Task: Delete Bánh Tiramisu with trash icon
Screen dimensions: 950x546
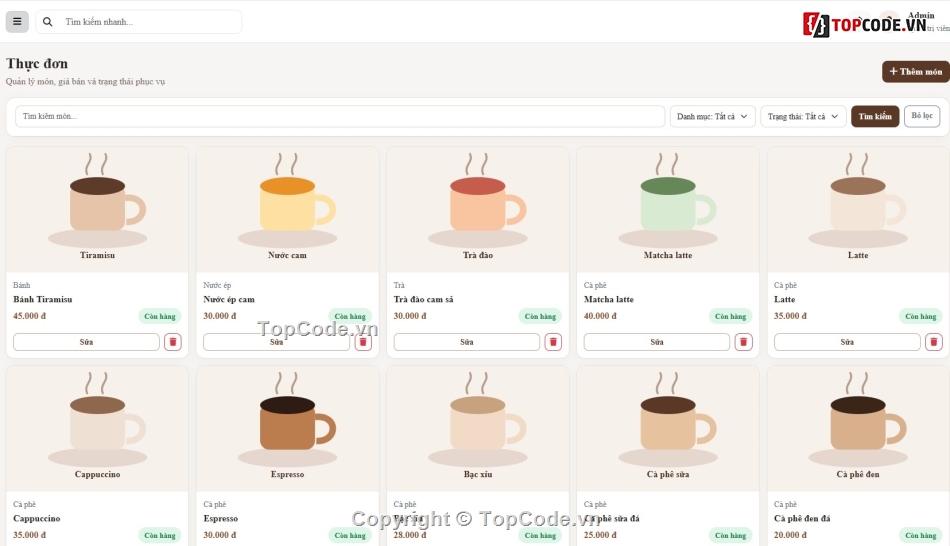Action: point(173,342)
